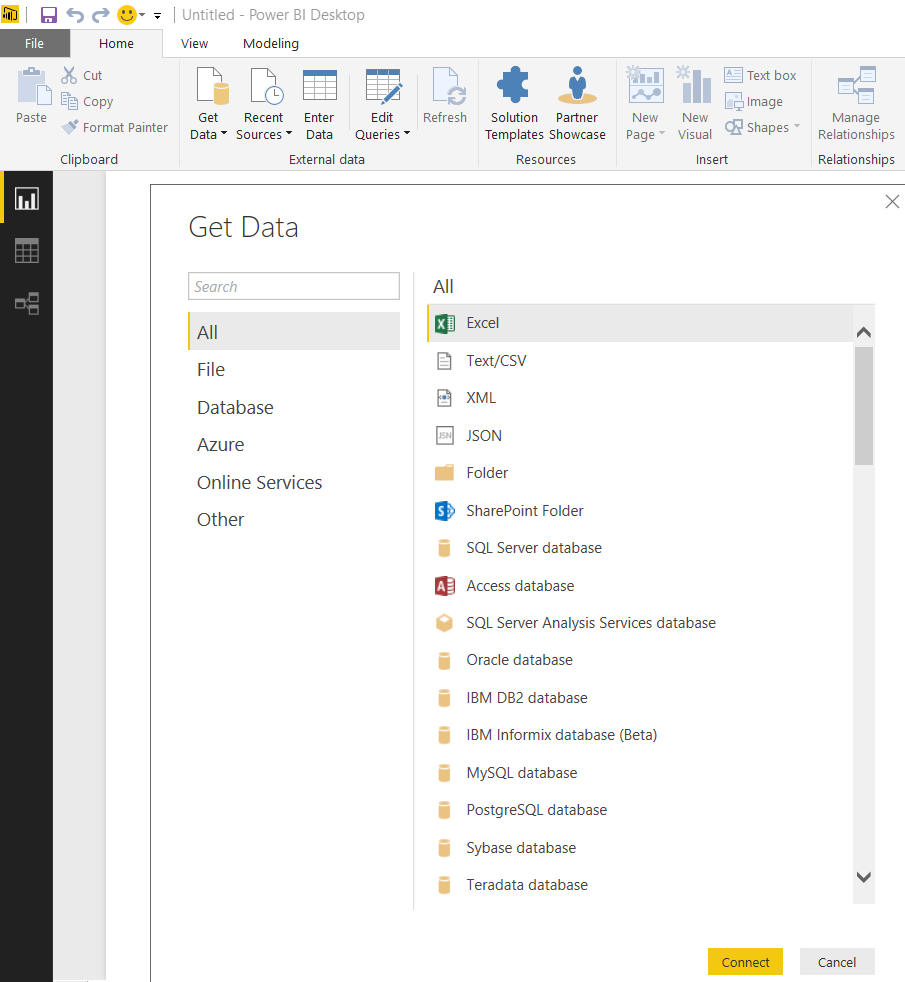
Task: Click the Save icon in title bar
Action: 48,15
